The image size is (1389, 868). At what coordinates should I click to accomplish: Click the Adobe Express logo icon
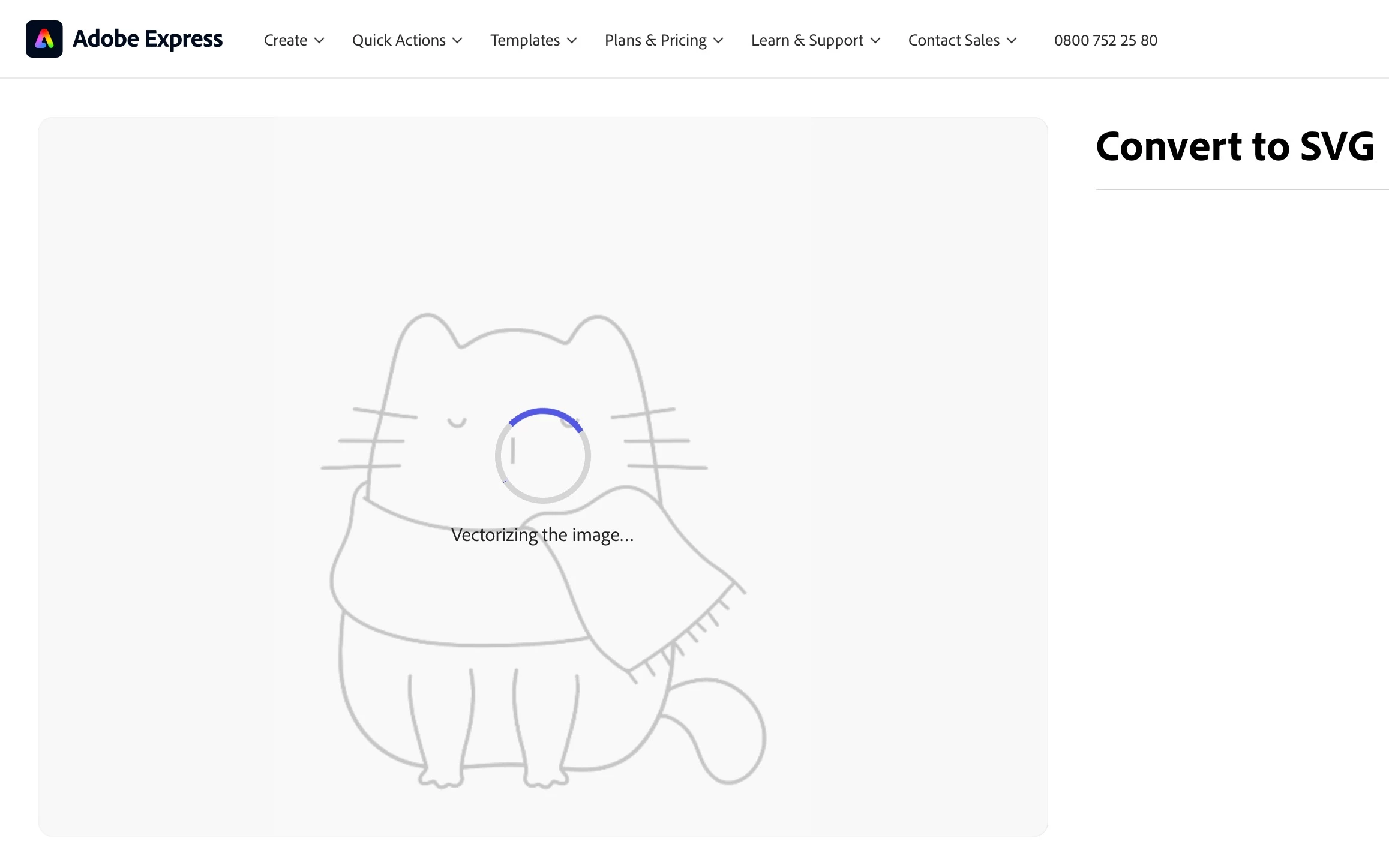click(x=44, y=39)
